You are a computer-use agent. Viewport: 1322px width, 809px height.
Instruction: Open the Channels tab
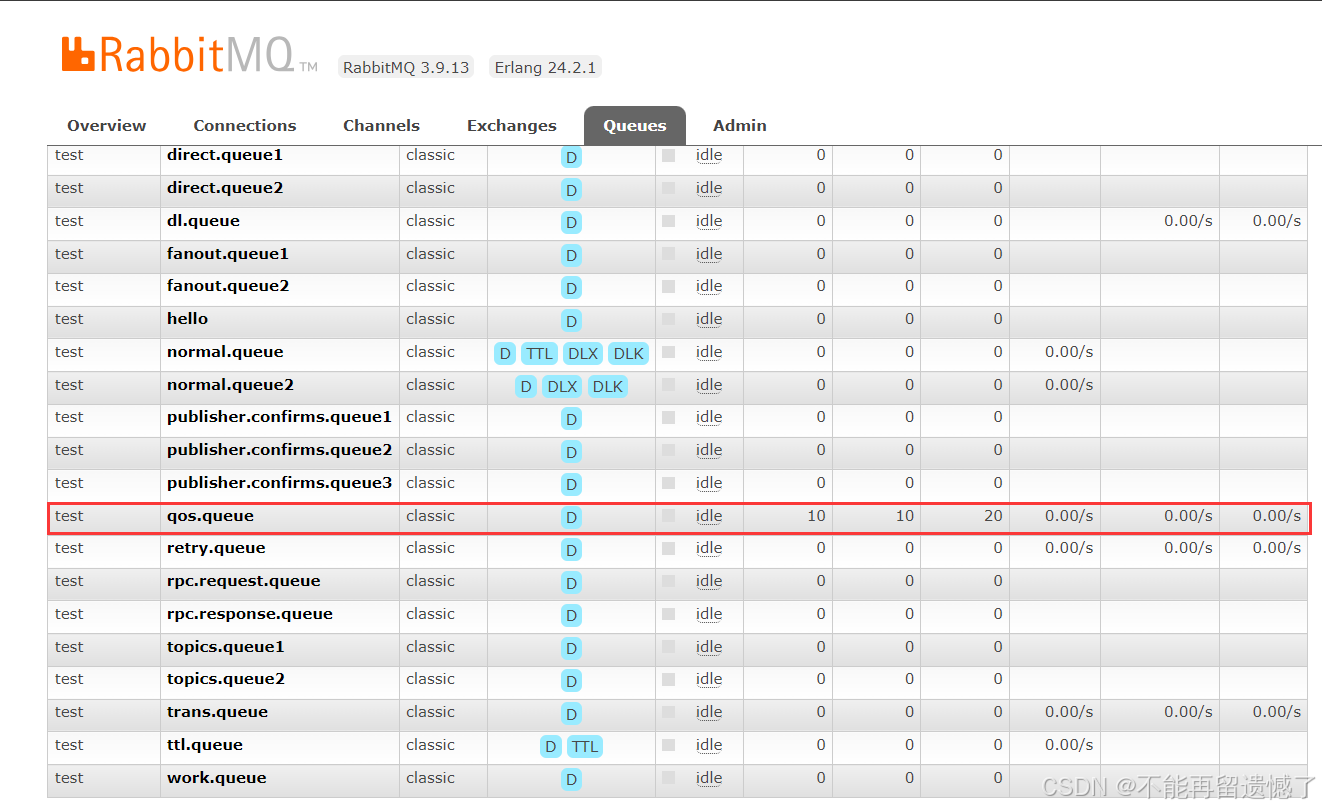[x=381, y=126]
